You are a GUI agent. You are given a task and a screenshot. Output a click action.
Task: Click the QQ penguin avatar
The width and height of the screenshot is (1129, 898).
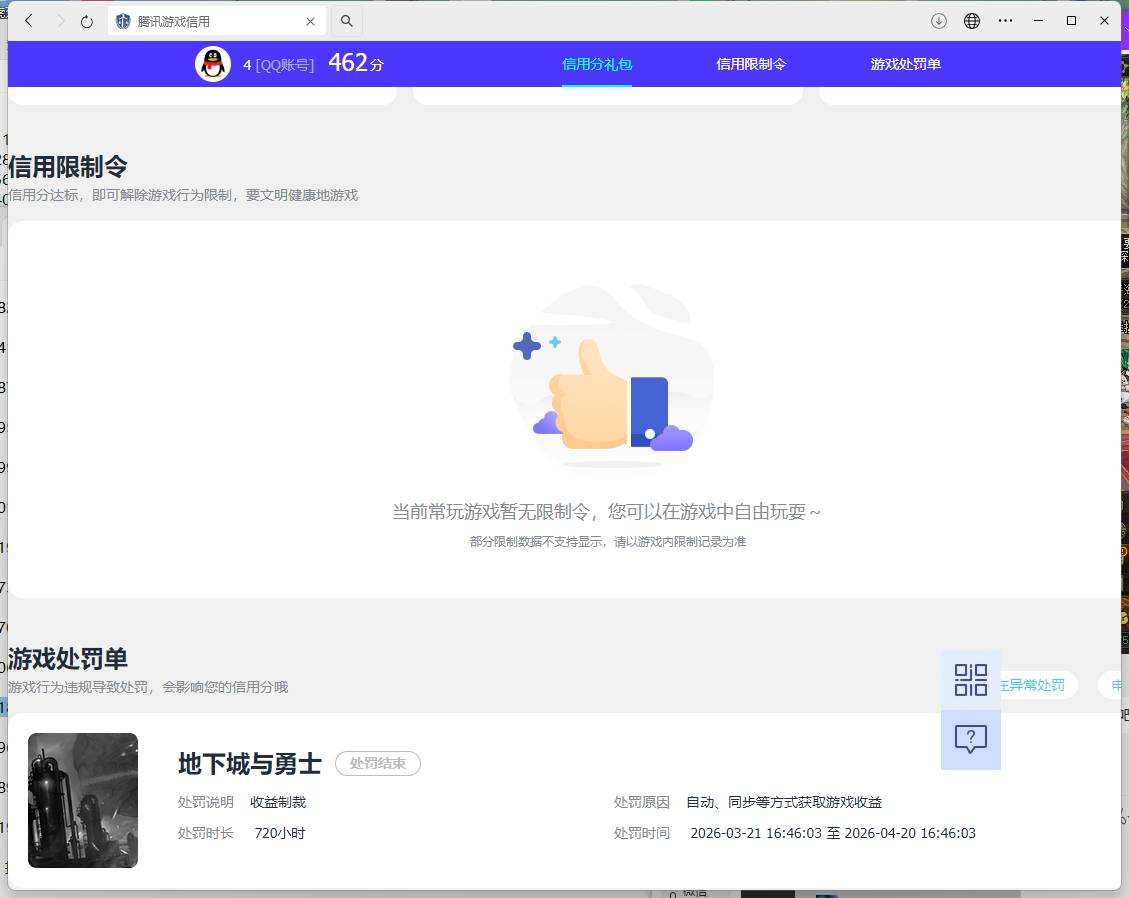(212, 64)
